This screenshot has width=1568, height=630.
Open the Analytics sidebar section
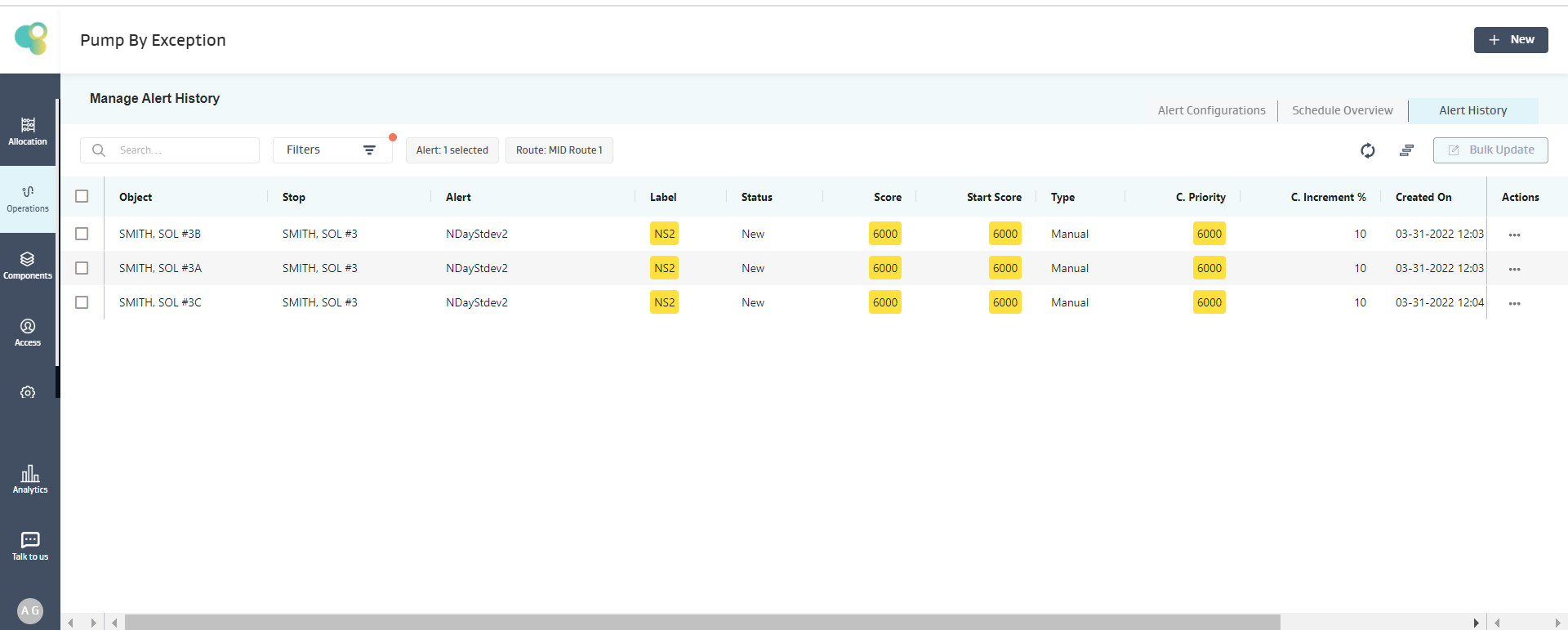point(30,480)
